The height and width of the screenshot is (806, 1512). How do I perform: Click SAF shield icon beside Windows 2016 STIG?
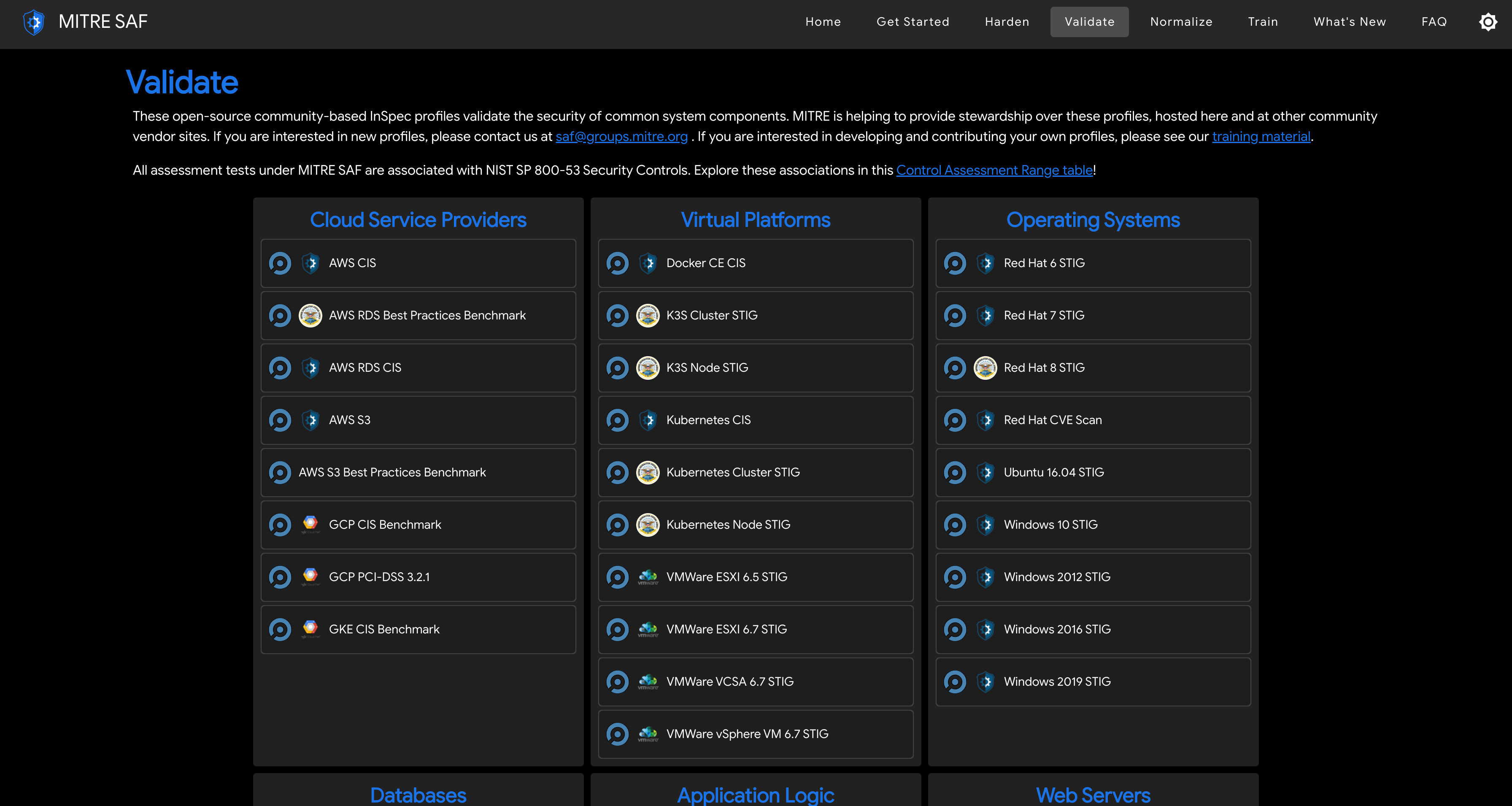pyautogui.click(x=985, y=629)
